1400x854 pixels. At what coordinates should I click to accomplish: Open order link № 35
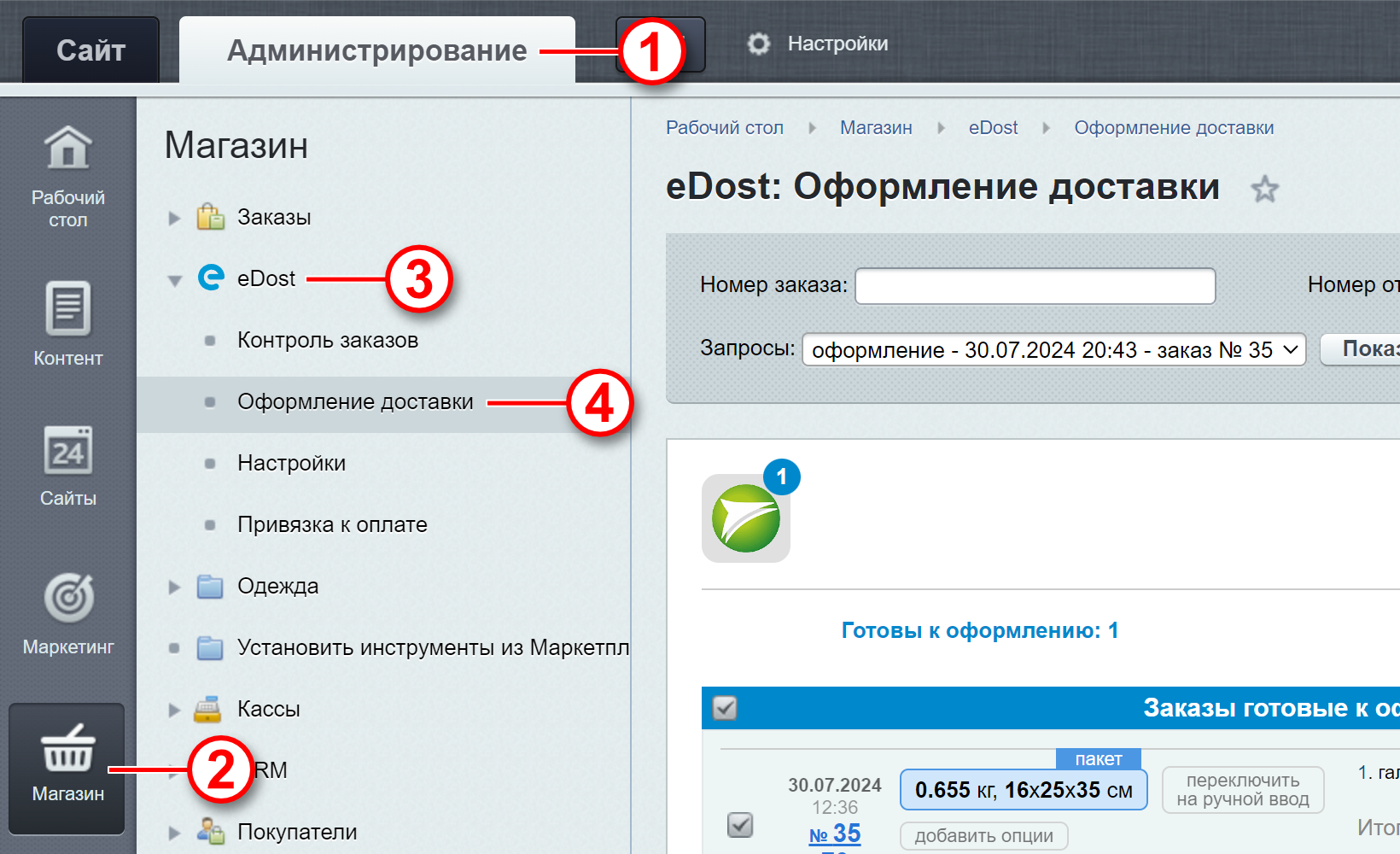(835, 834)
